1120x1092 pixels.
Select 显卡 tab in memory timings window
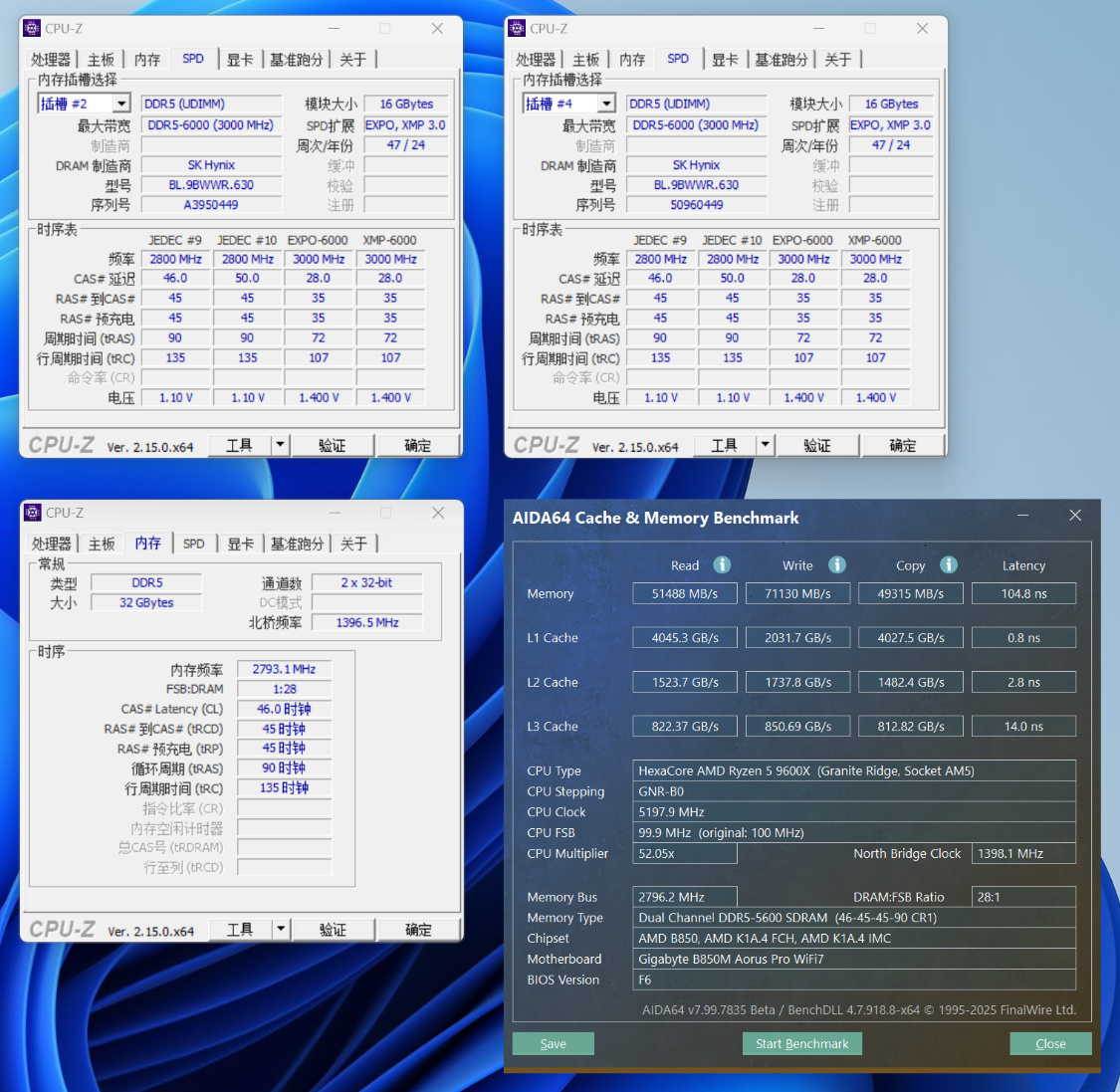click(x=240, y=544)
